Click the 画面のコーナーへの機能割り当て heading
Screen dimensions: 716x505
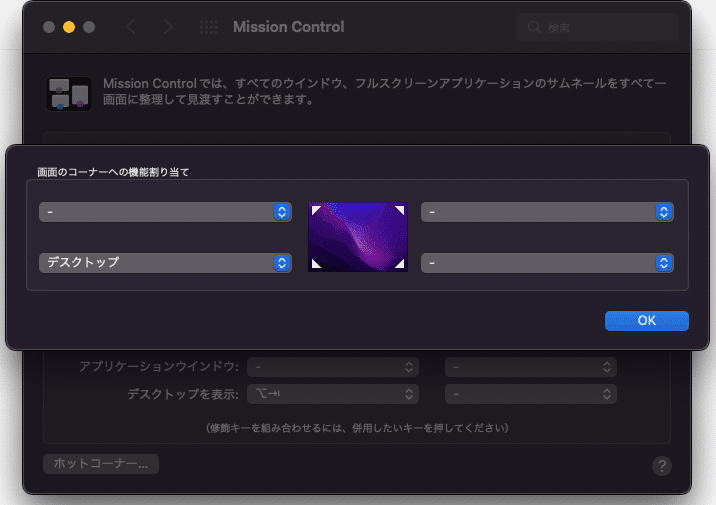tap(113, 172)
